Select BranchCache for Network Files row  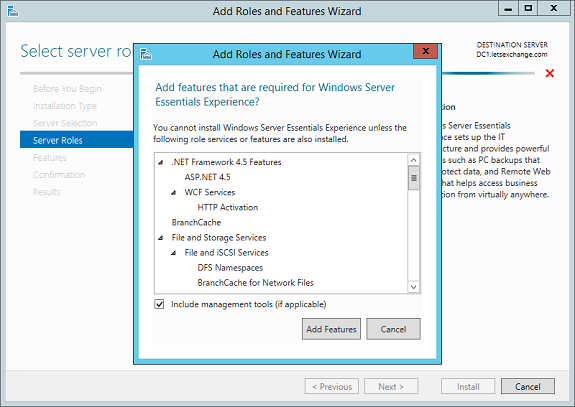pos(256,283)
